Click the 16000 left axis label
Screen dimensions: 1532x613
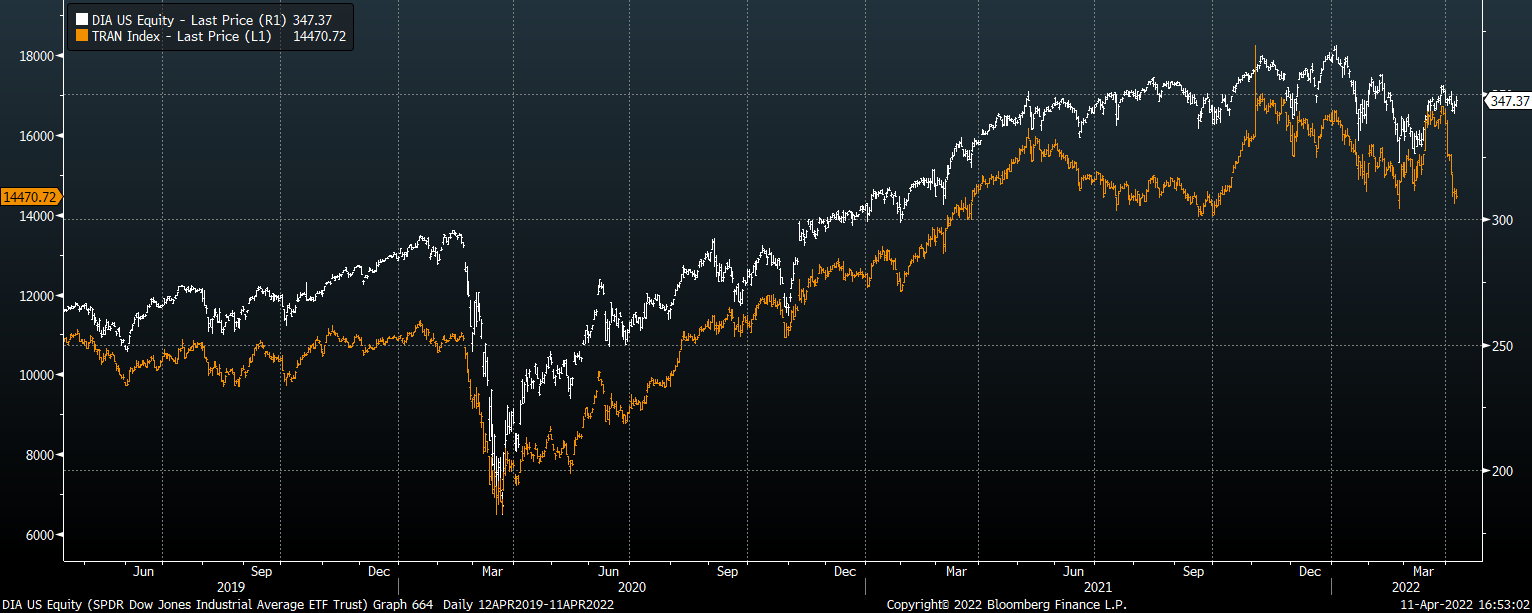pos(35,136)
